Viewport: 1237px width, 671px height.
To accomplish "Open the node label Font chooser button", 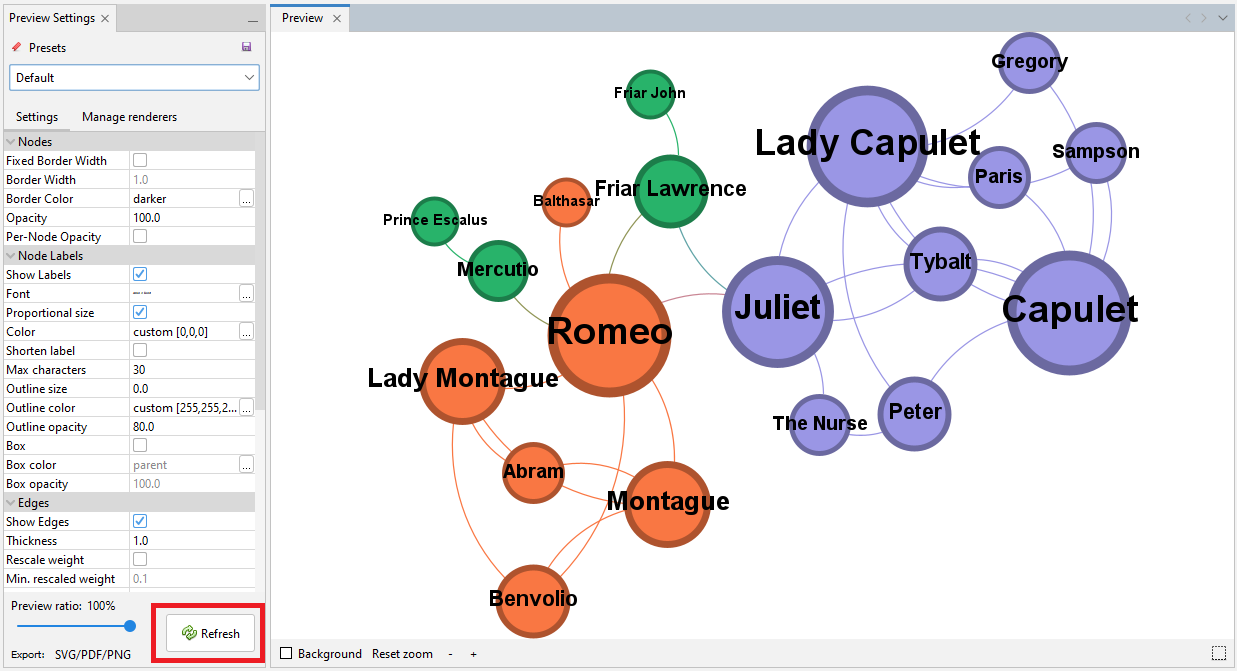I will pyautogui.click(x=246, y=294).
